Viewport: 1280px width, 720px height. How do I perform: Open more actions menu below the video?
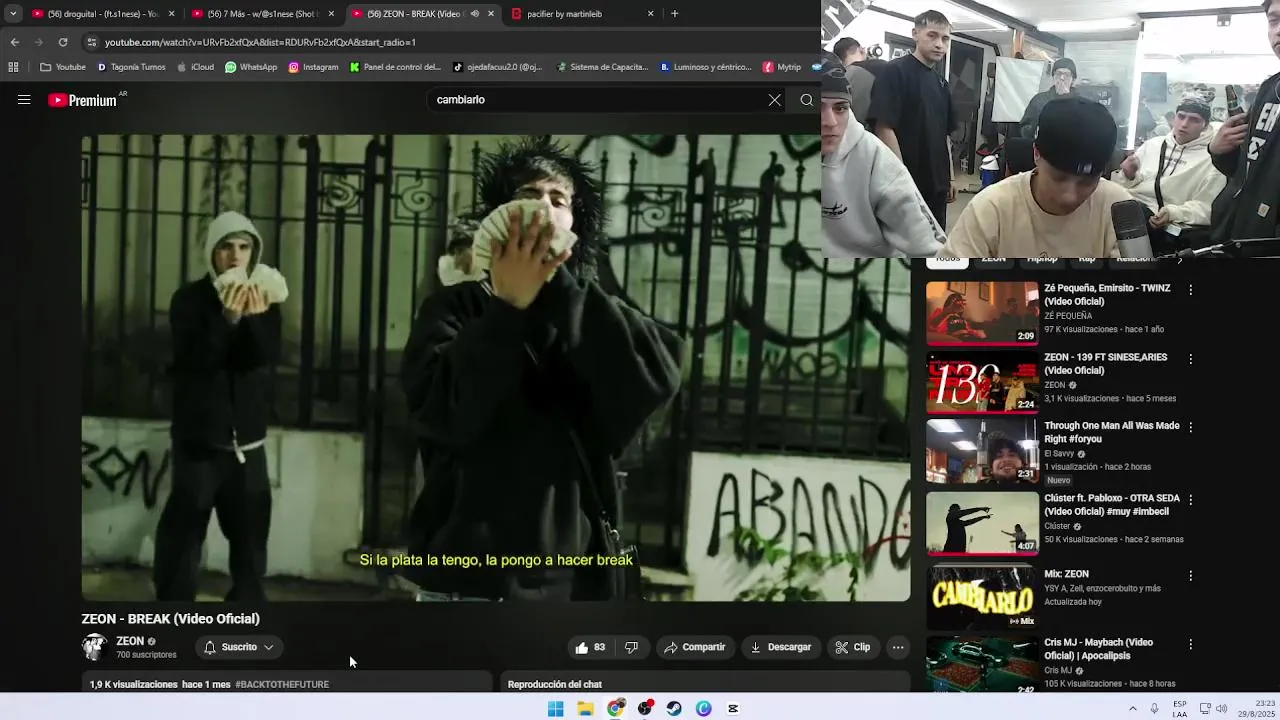[898, 647]
